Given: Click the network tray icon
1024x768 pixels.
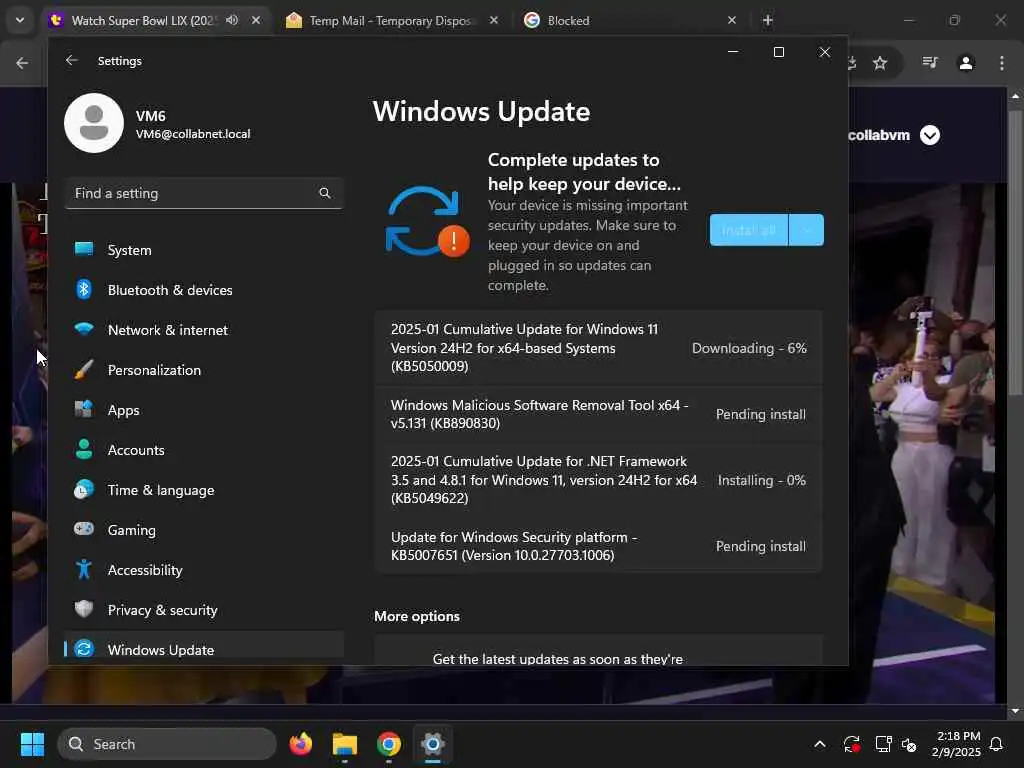Looking at the screenshot, I should 883,744.
